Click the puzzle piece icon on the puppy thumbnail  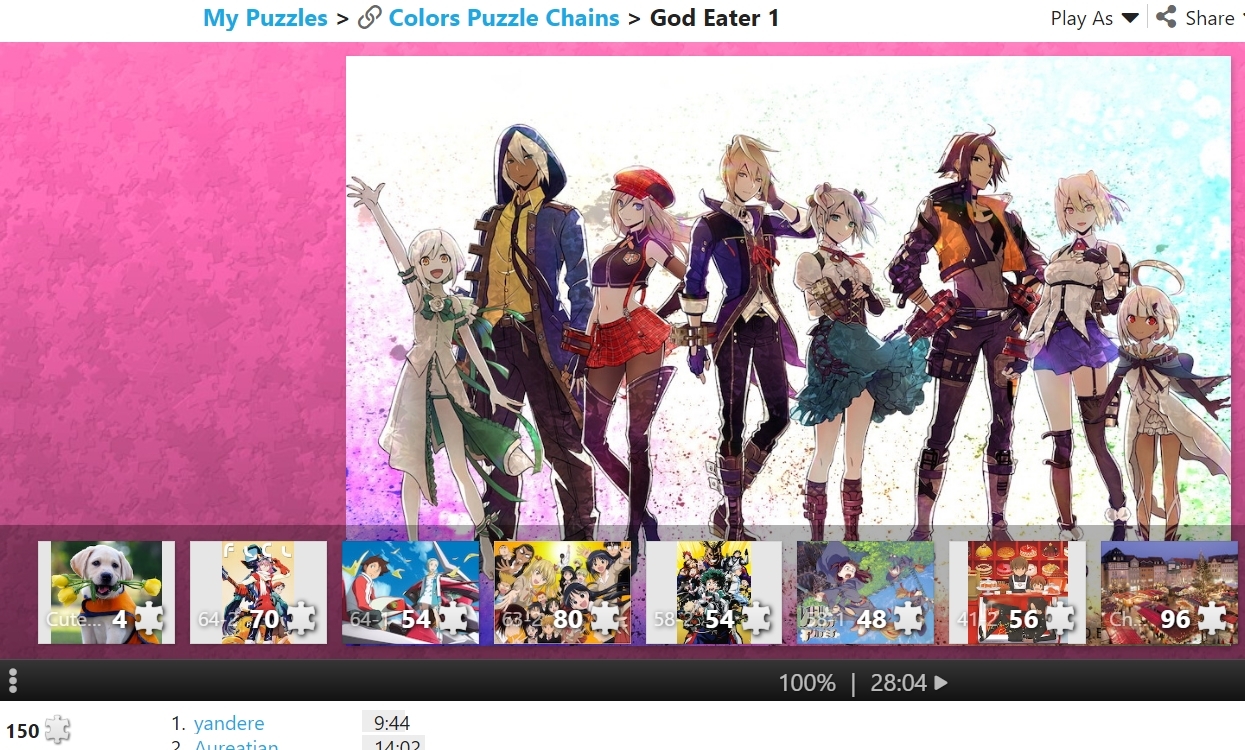pos(148,619)
